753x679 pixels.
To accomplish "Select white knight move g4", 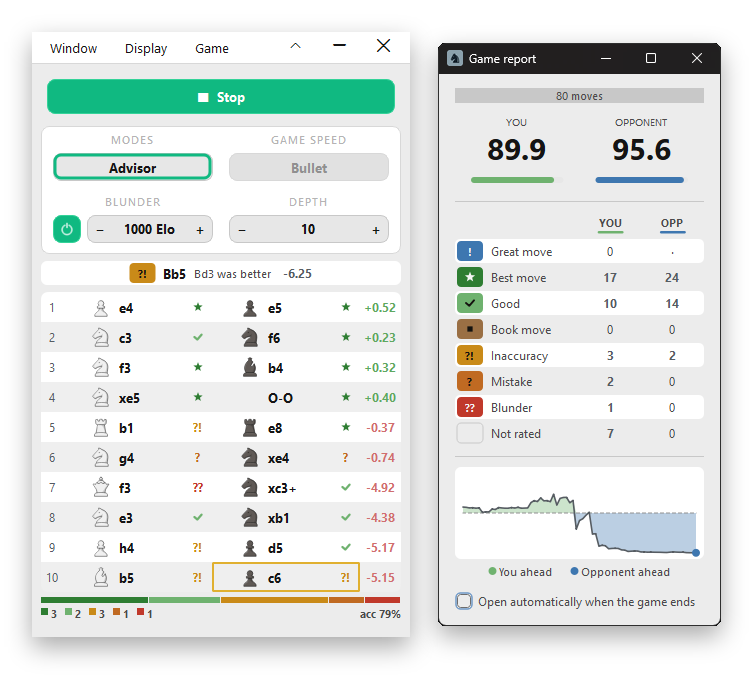I will coord(126,458).
